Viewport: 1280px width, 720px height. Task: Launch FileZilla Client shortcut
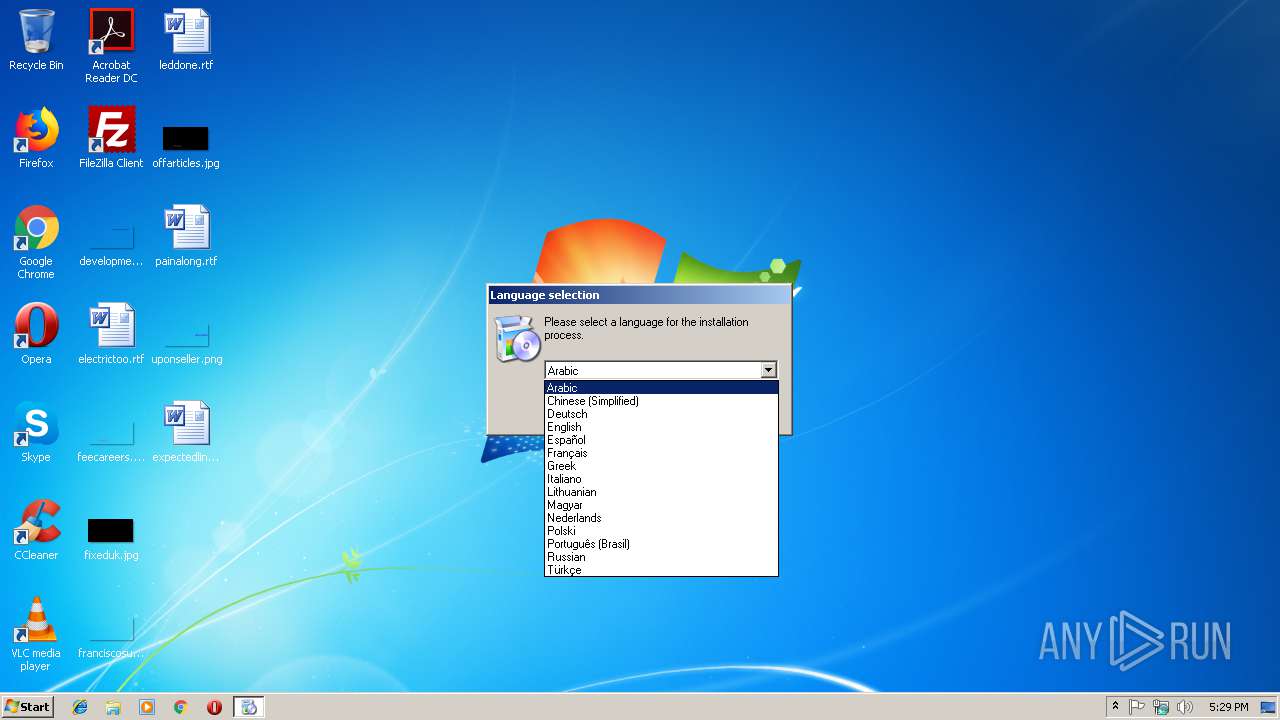coord(111,138)
